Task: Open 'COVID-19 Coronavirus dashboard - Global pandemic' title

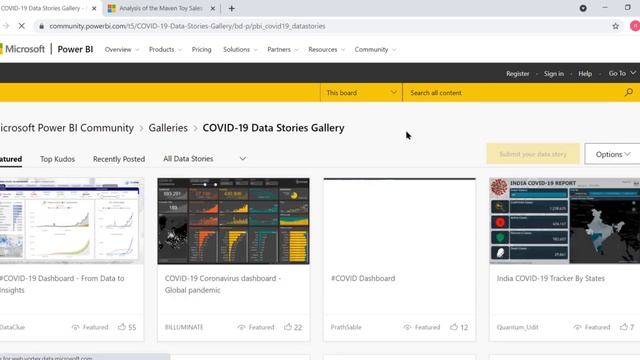Action: (x=223, y=284)
